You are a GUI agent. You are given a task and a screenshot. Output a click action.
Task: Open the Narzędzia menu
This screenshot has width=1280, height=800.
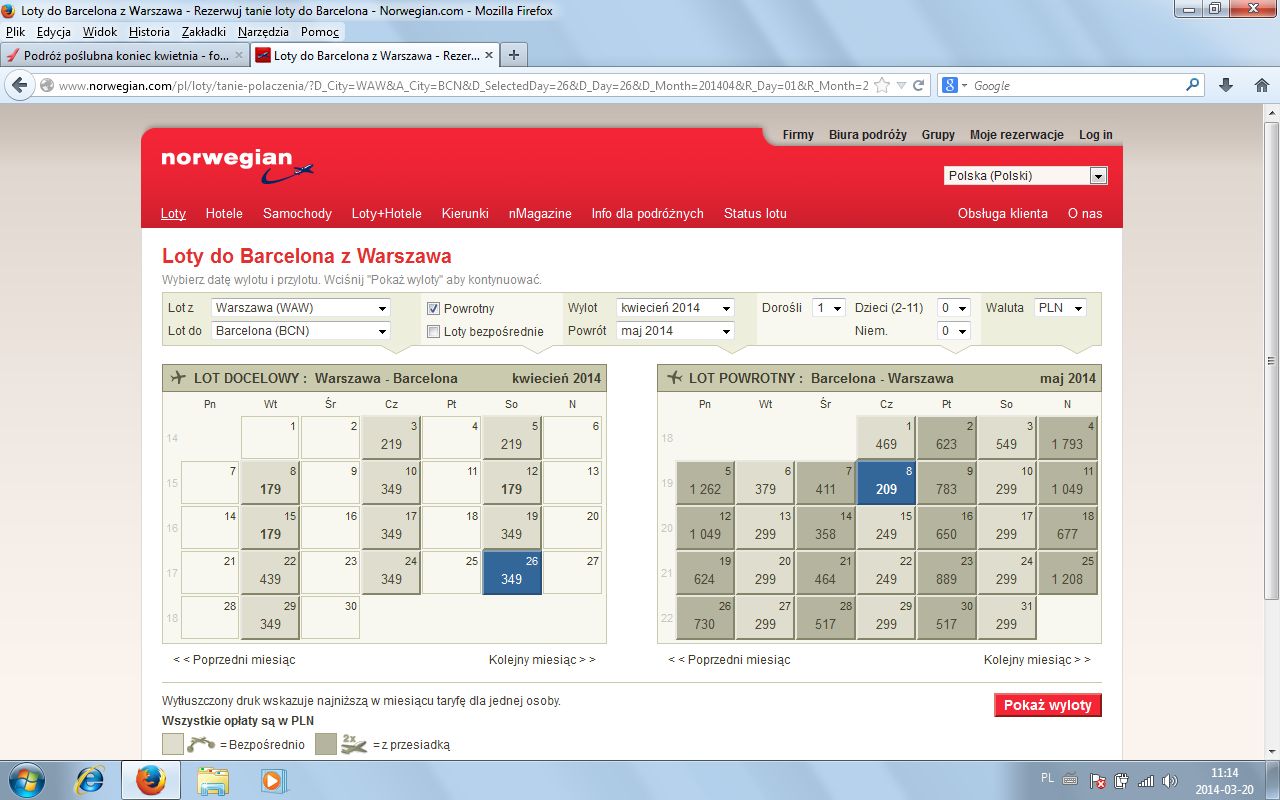[265, 32]
